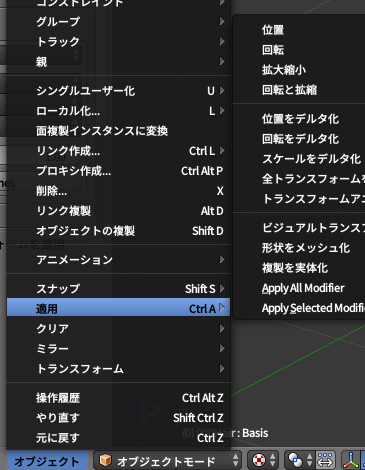
Task: Select 全トランスフォーム entry in the submenu
Action: tap(299, 179)
